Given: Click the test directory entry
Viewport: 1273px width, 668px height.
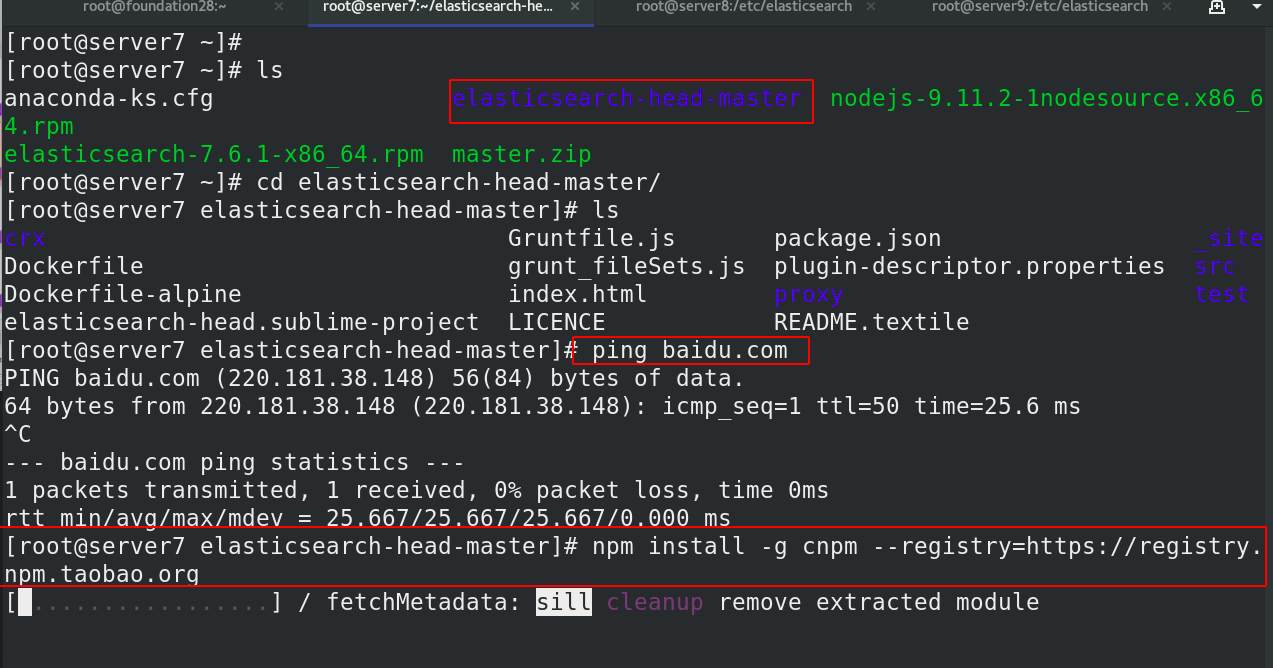Looking at the screenshot, I should point(1222,295).
